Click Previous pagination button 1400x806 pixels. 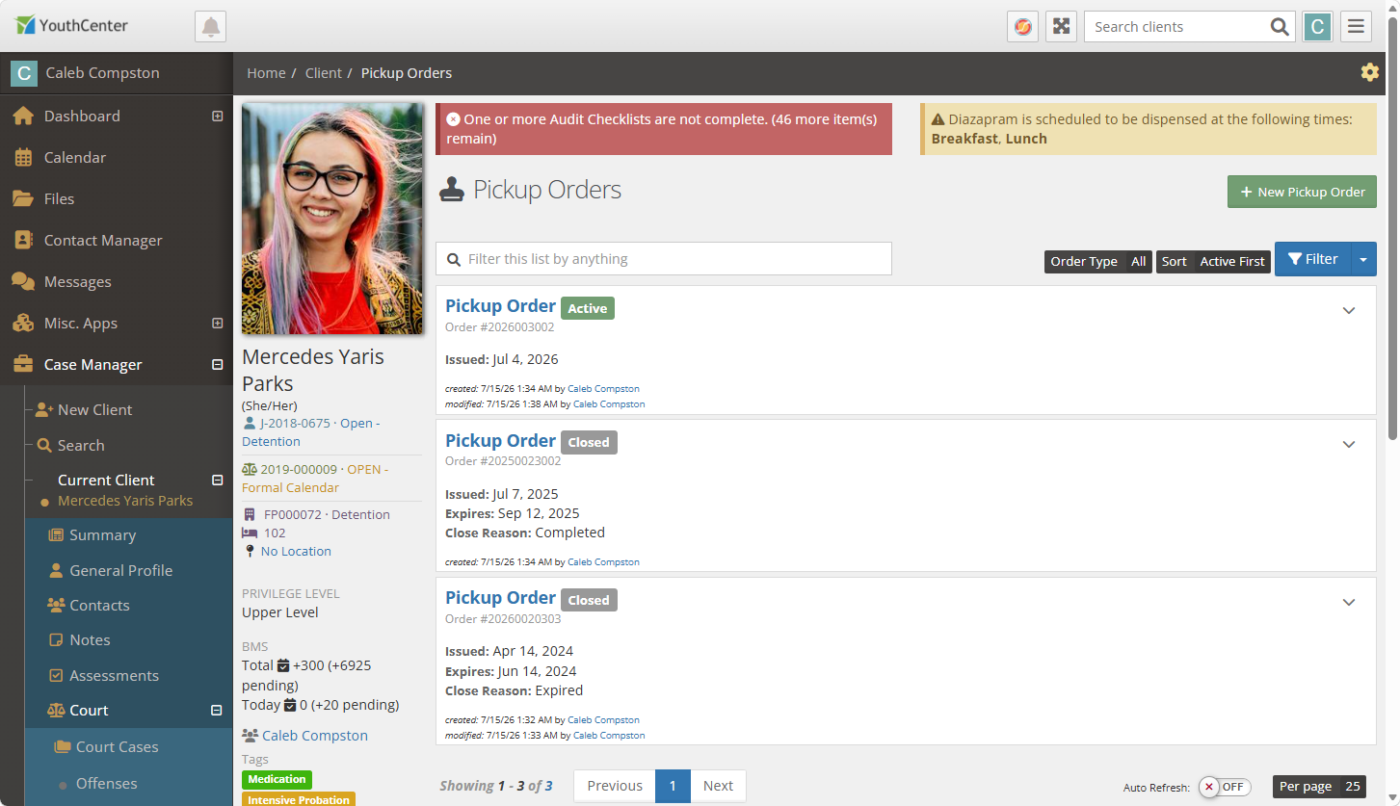[x=614, y=786]
